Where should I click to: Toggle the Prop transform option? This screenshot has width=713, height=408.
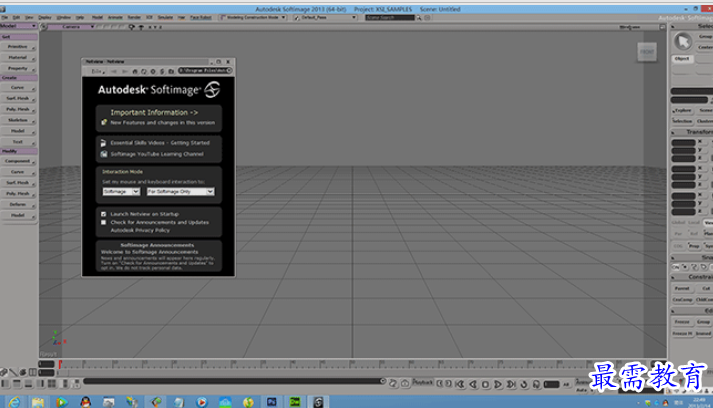[x=693, y=246]
